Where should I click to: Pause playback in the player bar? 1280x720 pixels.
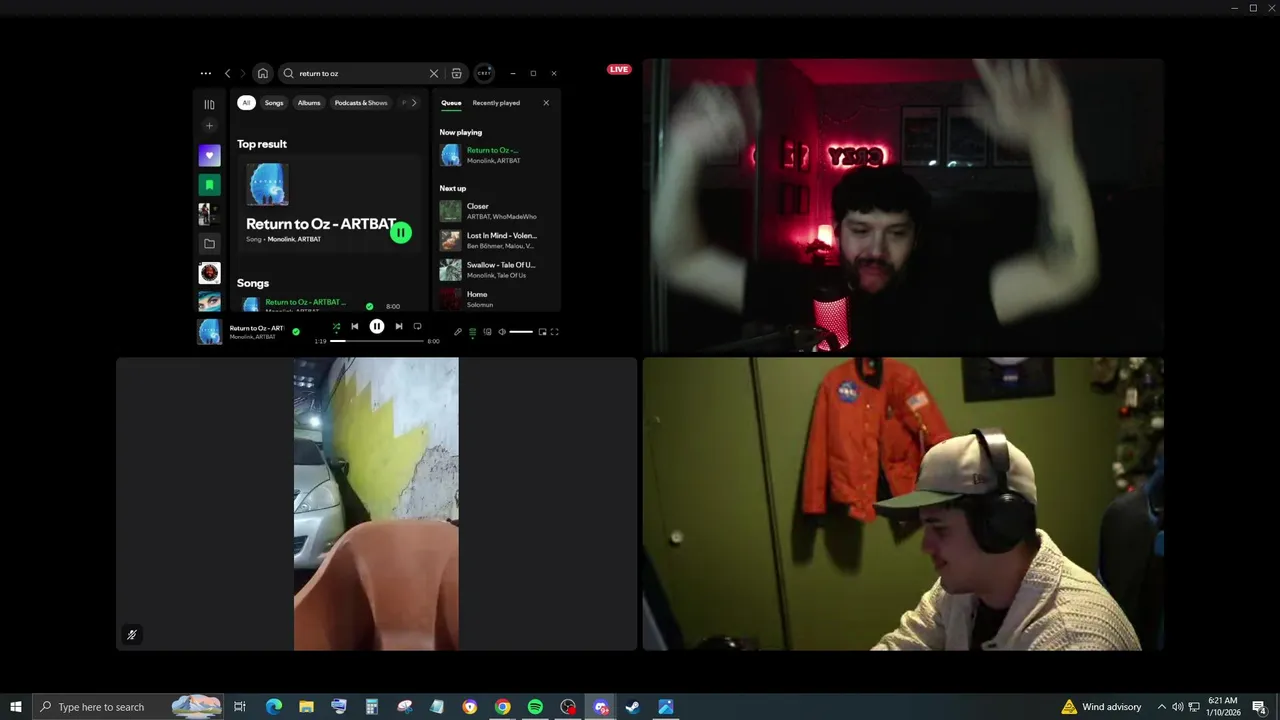click(377, 326)
